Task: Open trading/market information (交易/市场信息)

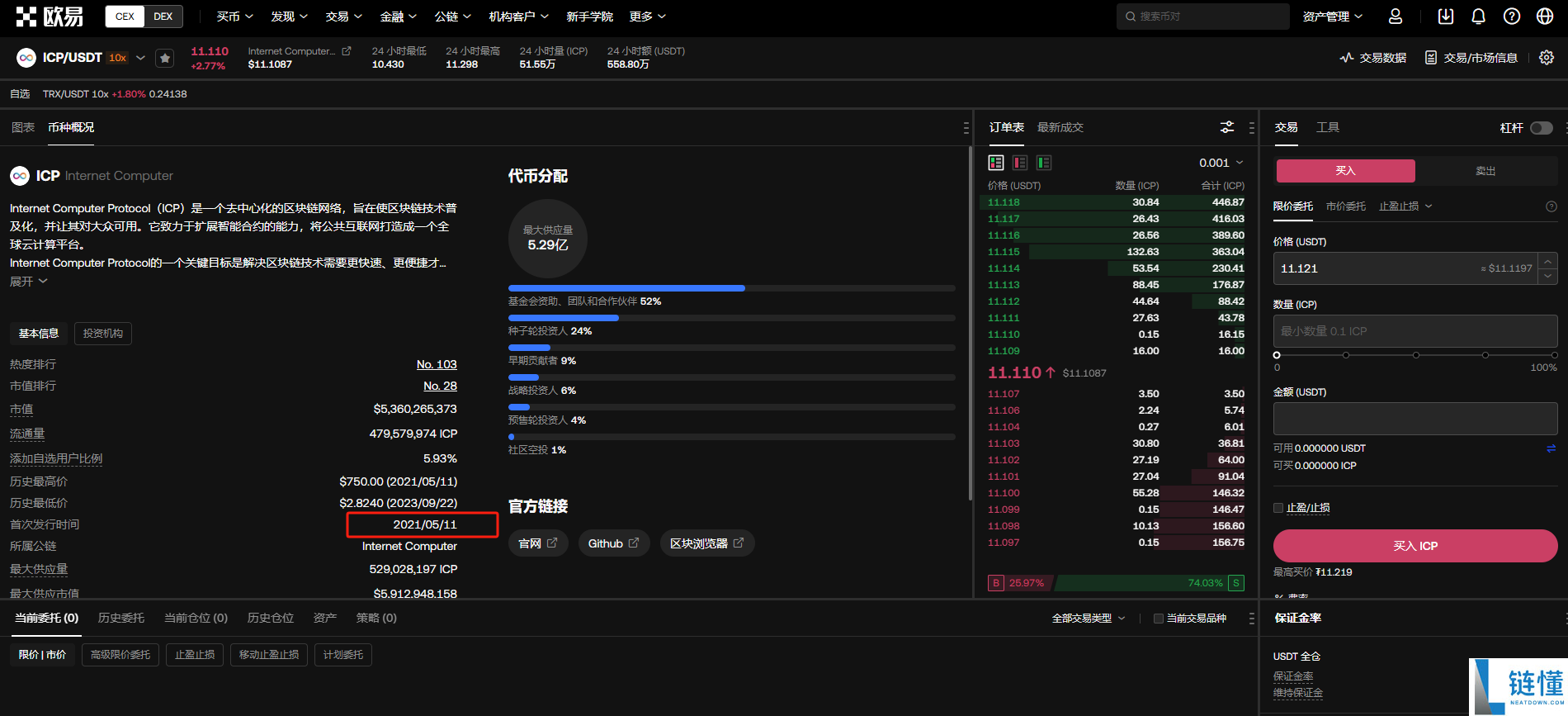Action: click(x=1471, y=58)
